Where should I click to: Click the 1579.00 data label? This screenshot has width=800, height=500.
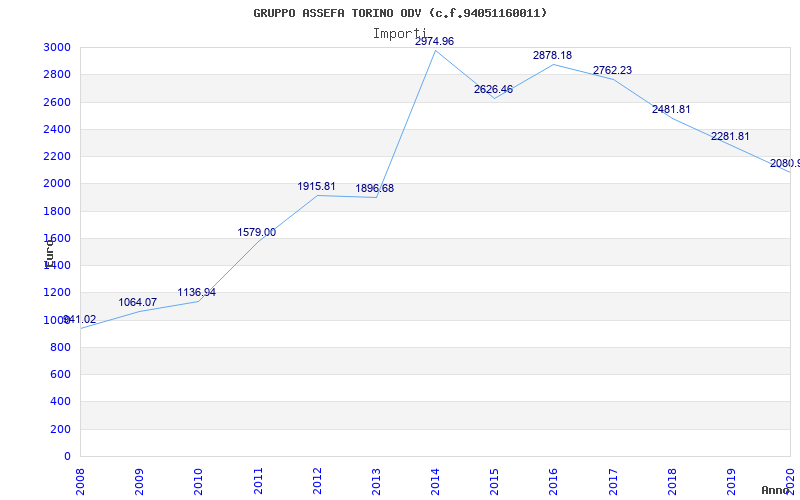click(257, 233)
